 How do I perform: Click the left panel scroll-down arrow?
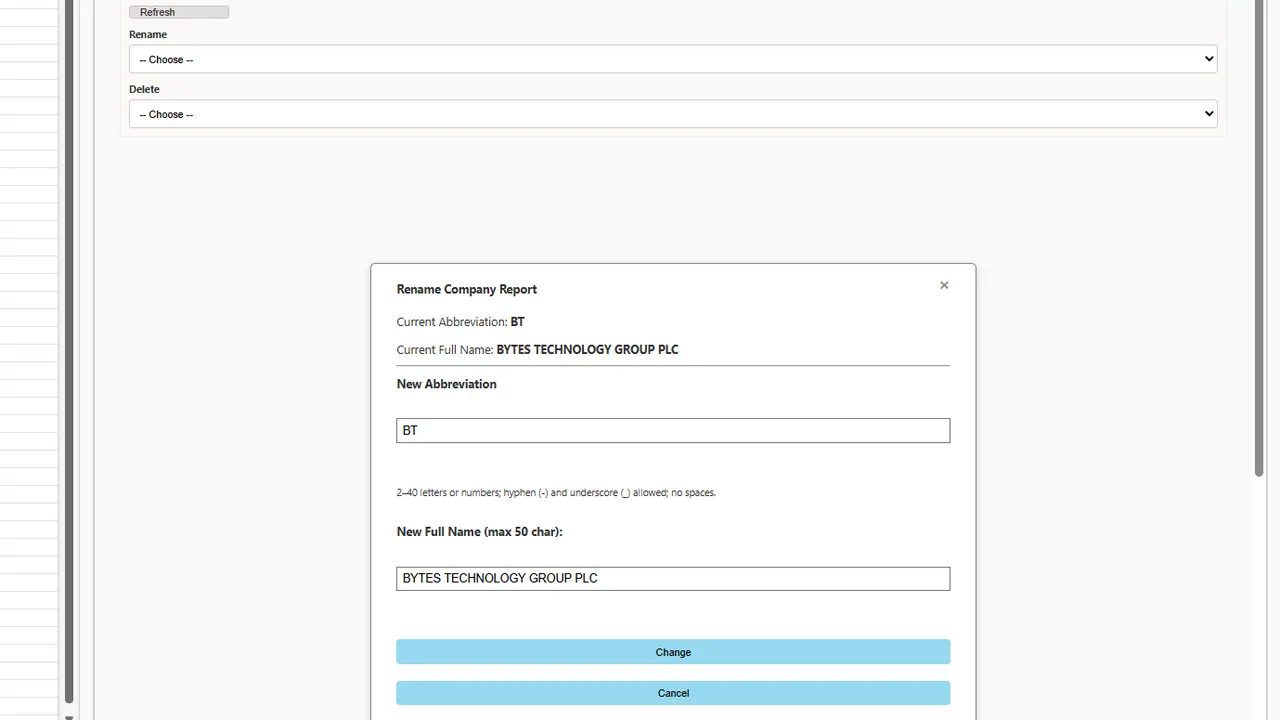(69, 716)
